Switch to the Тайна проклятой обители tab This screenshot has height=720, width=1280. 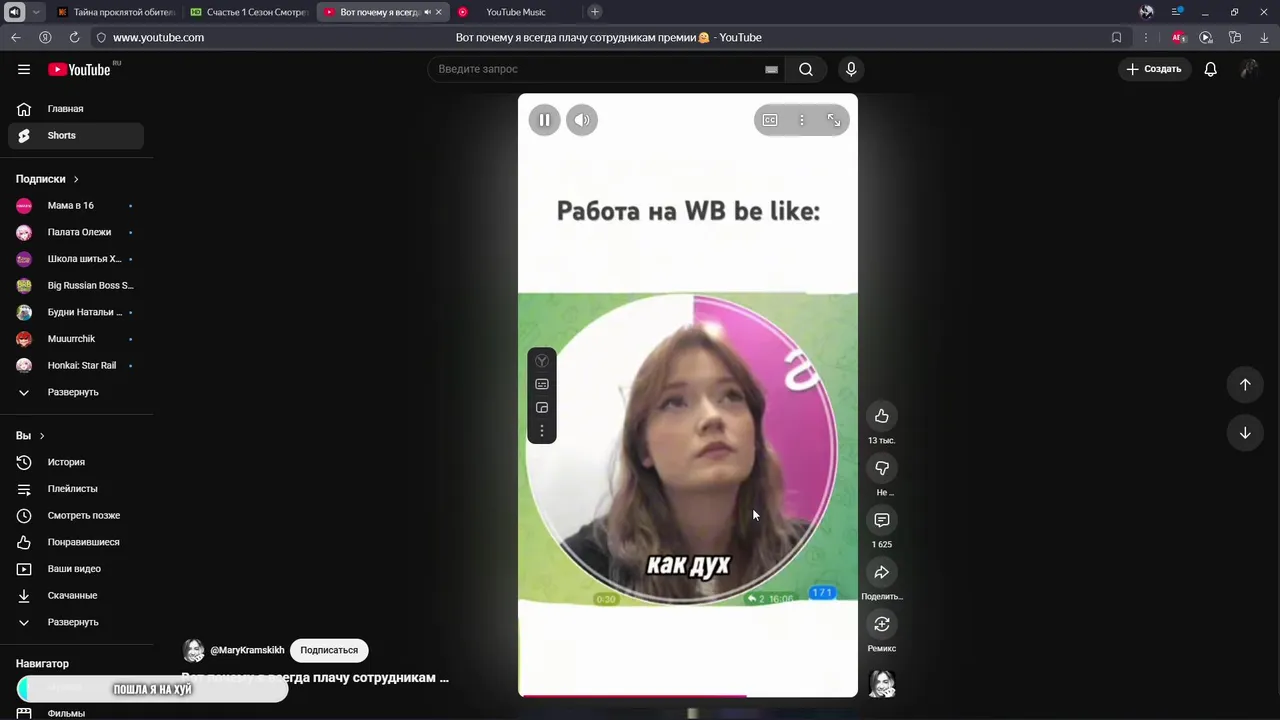[116, 12]
